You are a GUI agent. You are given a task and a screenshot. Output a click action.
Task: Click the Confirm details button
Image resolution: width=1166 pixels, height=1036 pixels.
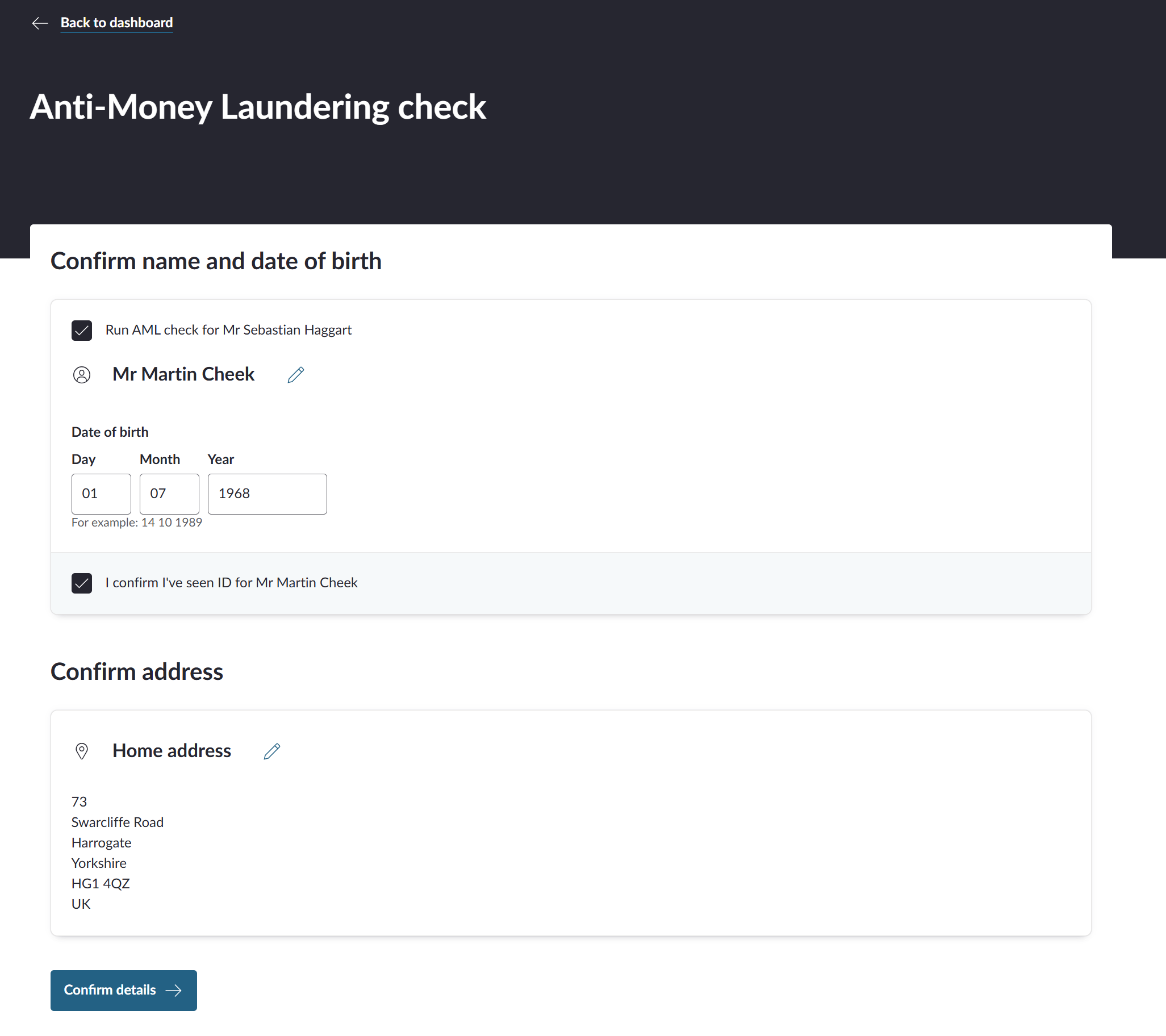[124, 991]
